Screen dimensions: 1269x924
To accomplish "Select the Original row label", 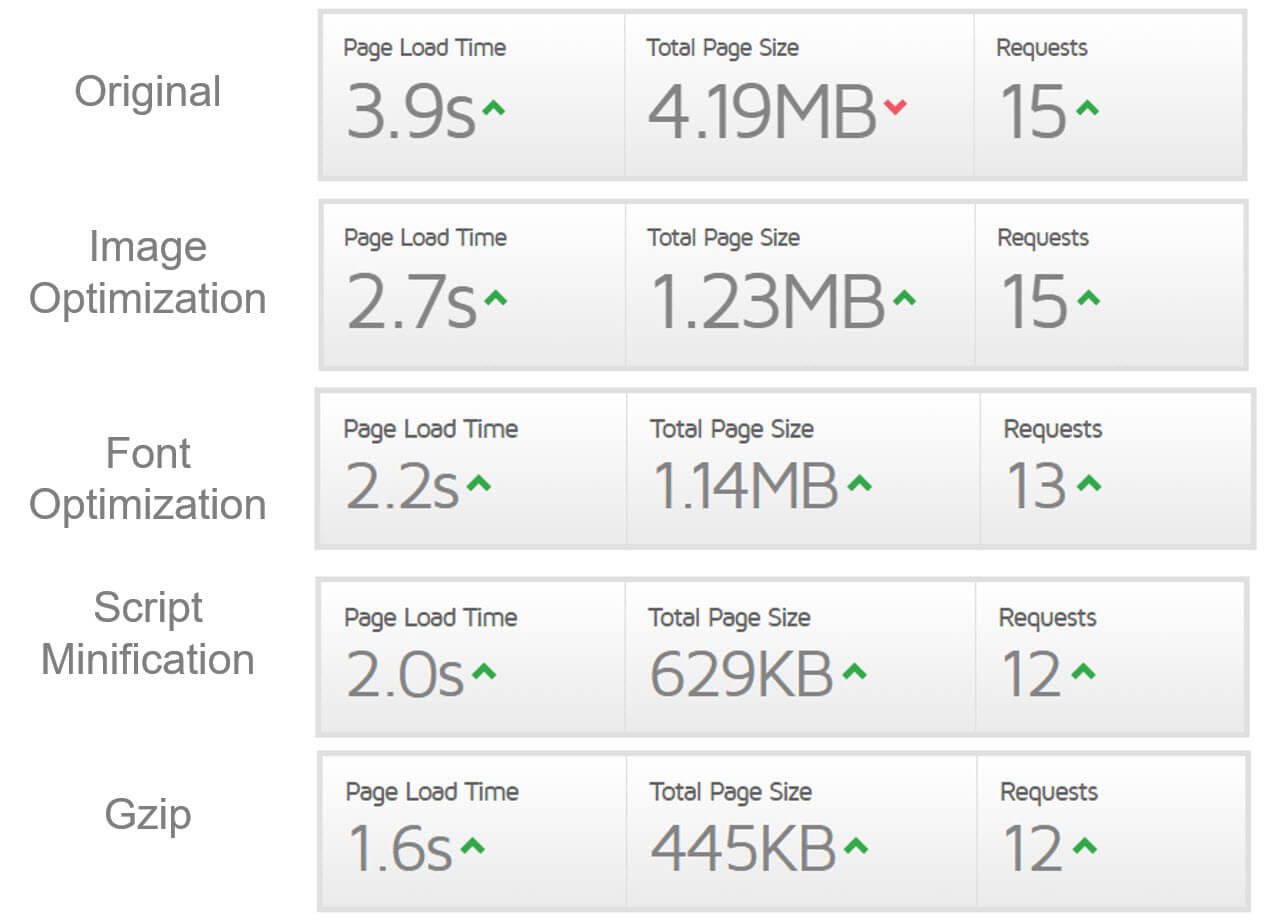I will (x=147, y=92).
